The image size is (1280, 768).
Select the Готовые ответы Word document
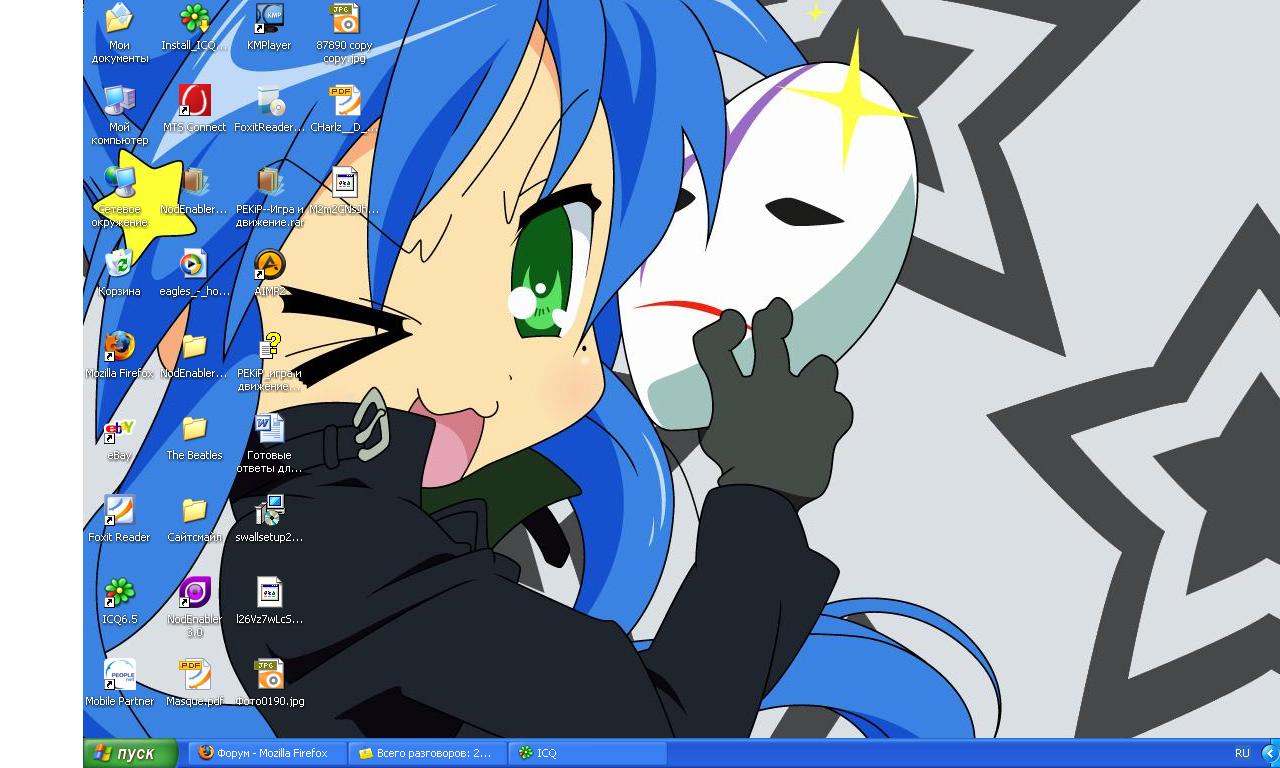(269, 428)
